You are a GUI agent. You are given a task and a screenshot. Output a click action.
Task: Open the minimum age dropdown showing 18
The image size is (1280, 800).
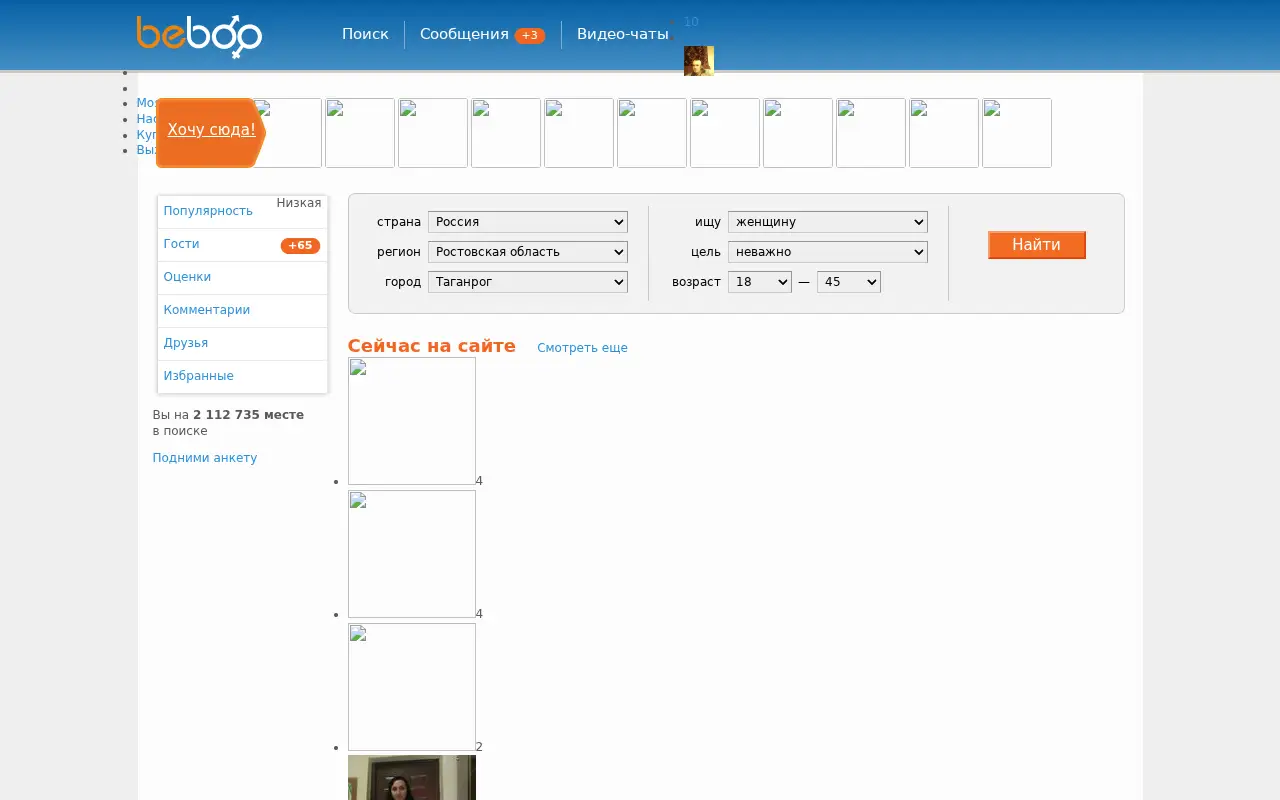point(760,282)
